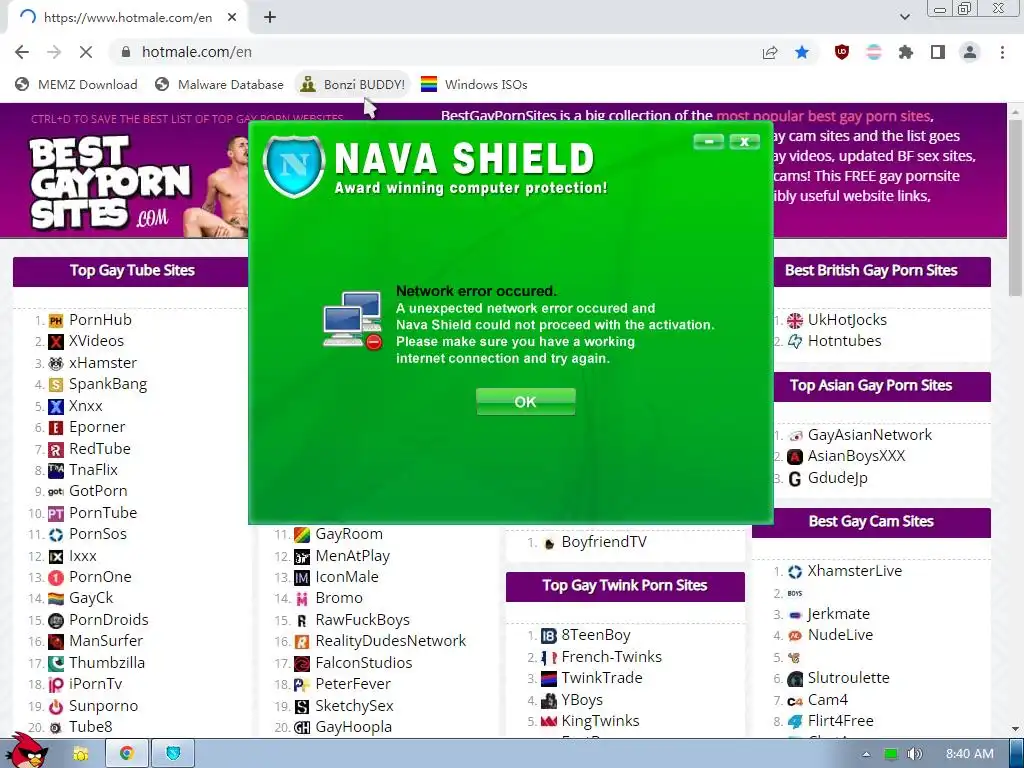Open the BoyfriendTV link
This screenshot has width=1024, height=768.
tap(604, 542)
